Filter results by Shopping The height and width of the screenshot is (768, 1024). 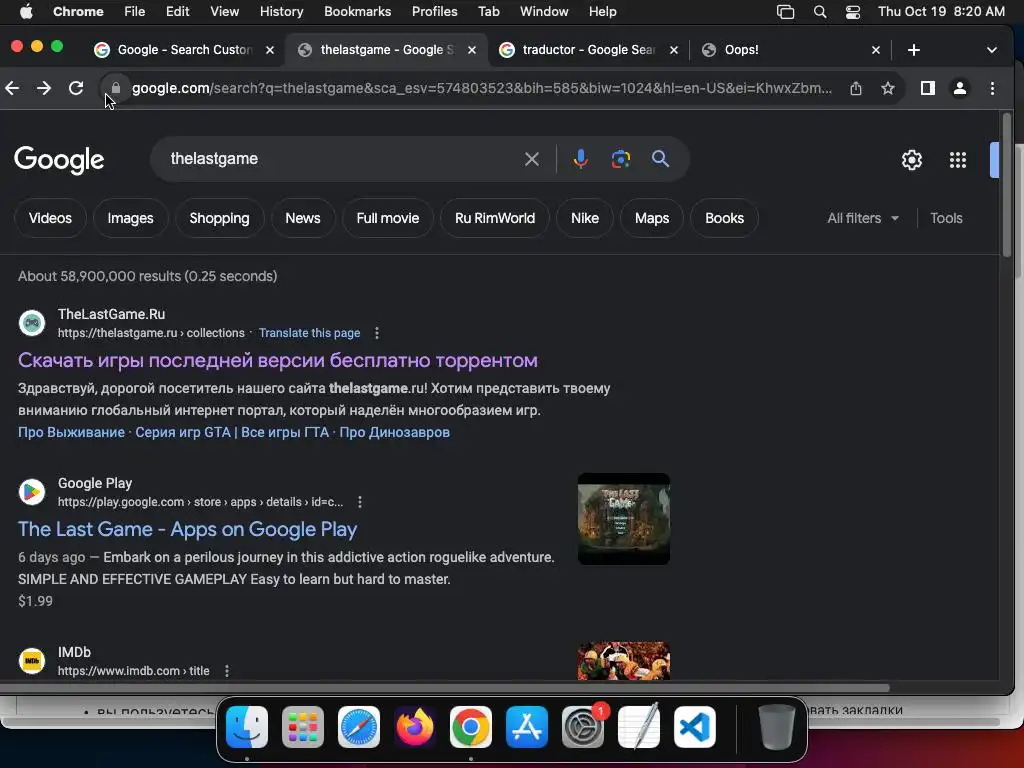pos(219,218)
